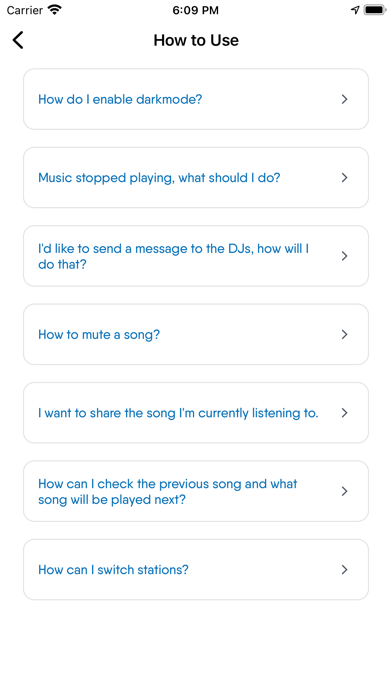The height and width of the screenshot is (696, 392).
Task: Open 'How to mute a song?'
Action: 196,335
